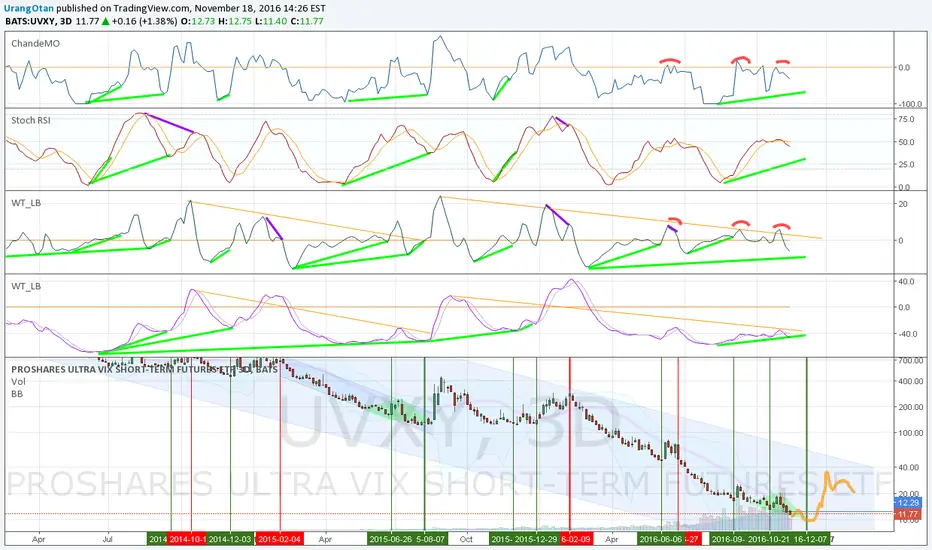
Task: Click the L:11.40 low value in the header
Action: click(270, 21)
